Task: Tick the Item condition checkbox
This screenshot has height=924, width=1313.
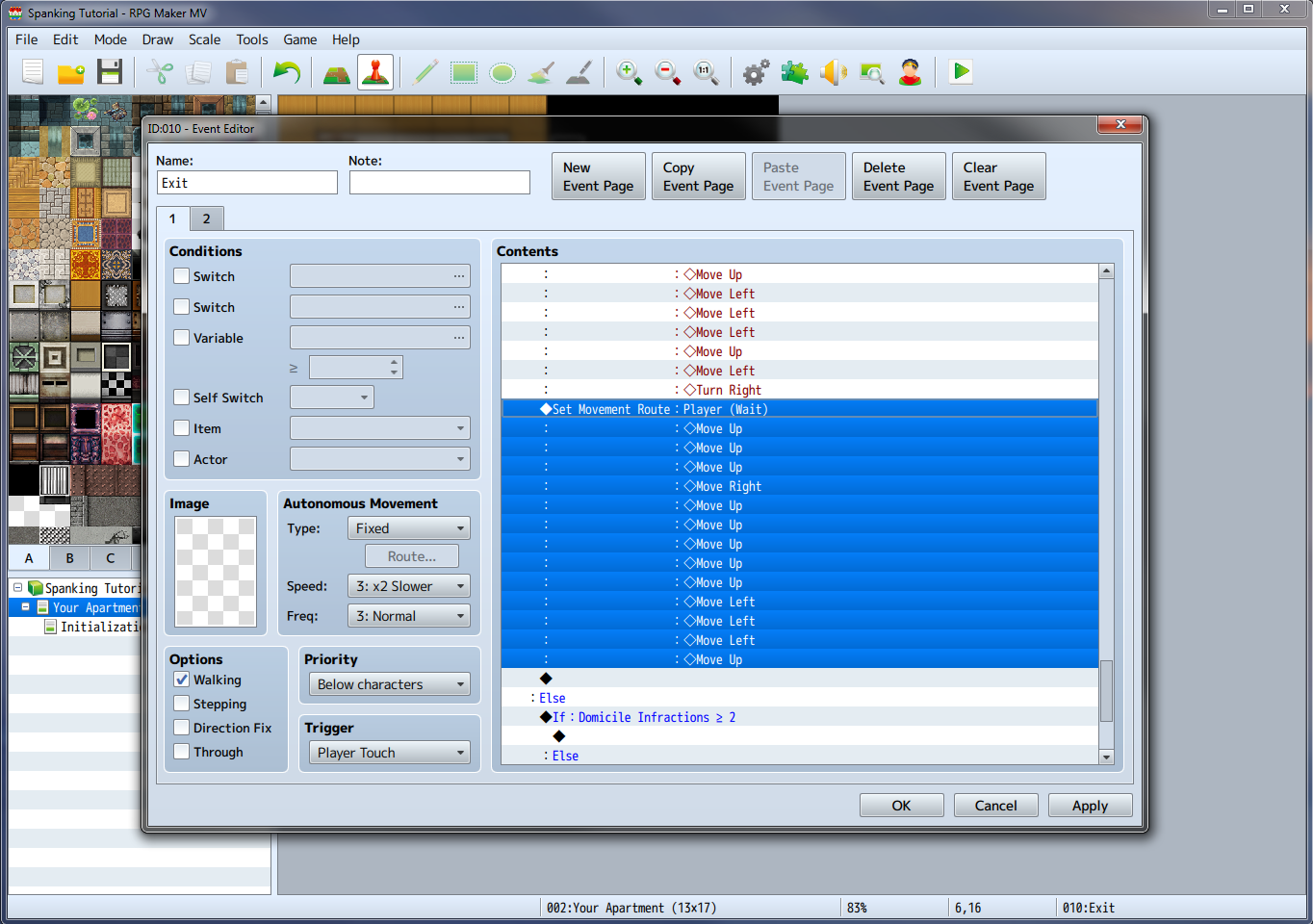Action: coord(181,428)
